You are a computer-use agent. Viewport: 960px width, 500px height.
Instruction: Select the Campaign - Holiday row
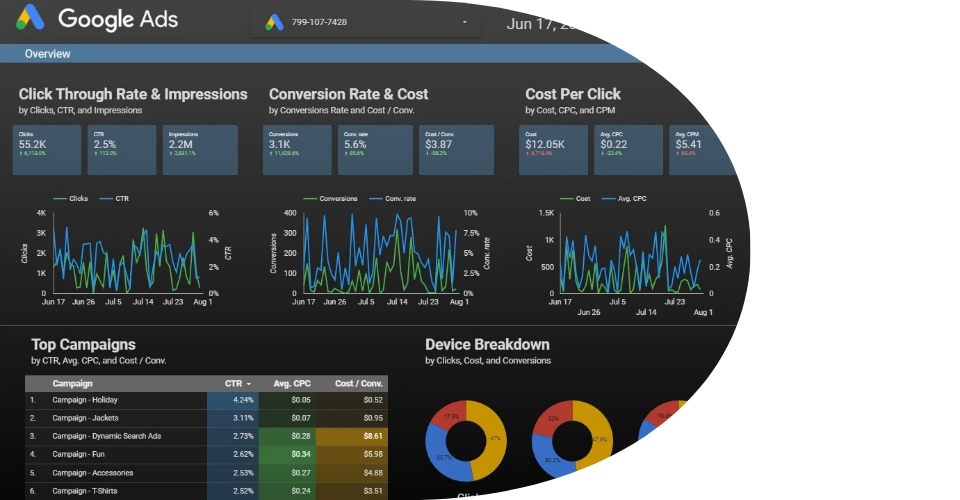pos(85,400)
